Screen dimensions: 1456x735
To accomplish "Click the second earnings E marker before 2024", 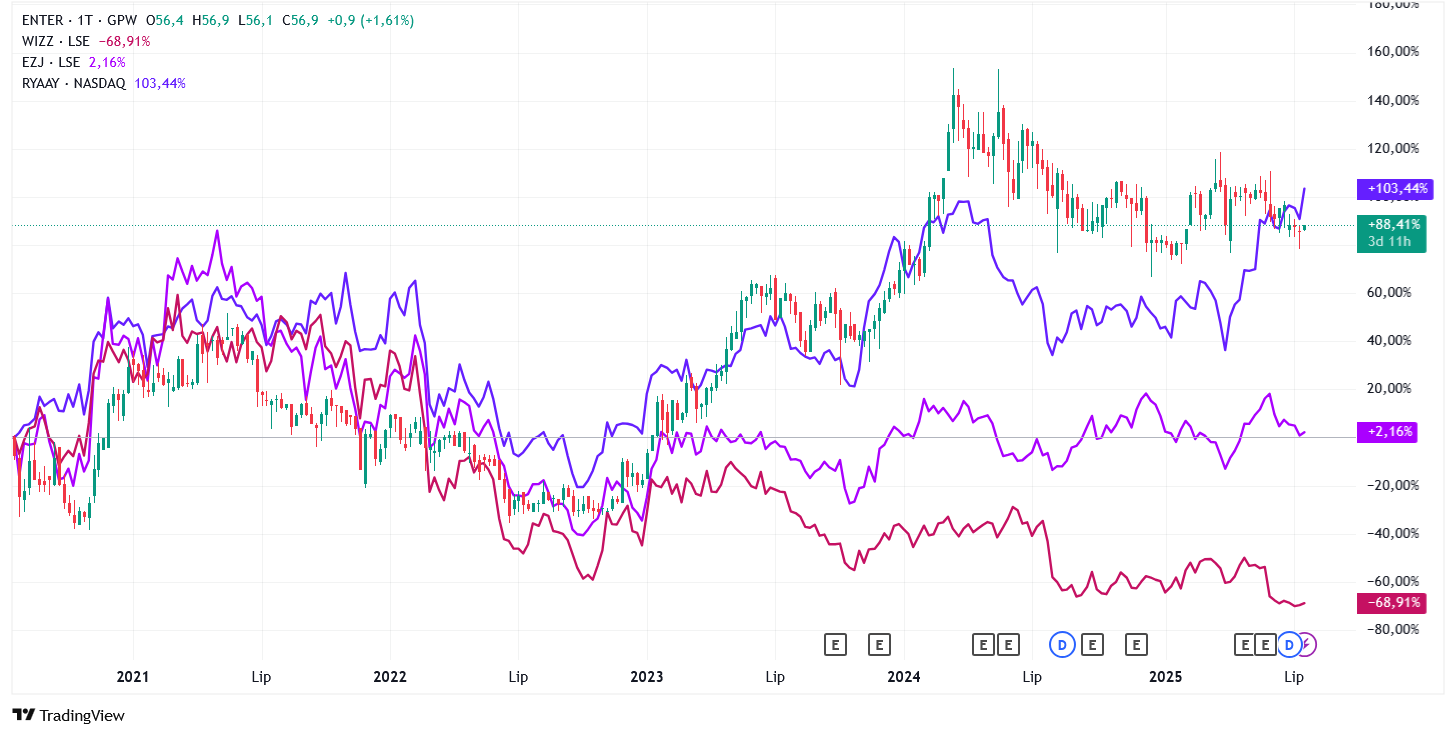I will click(879, 645).
